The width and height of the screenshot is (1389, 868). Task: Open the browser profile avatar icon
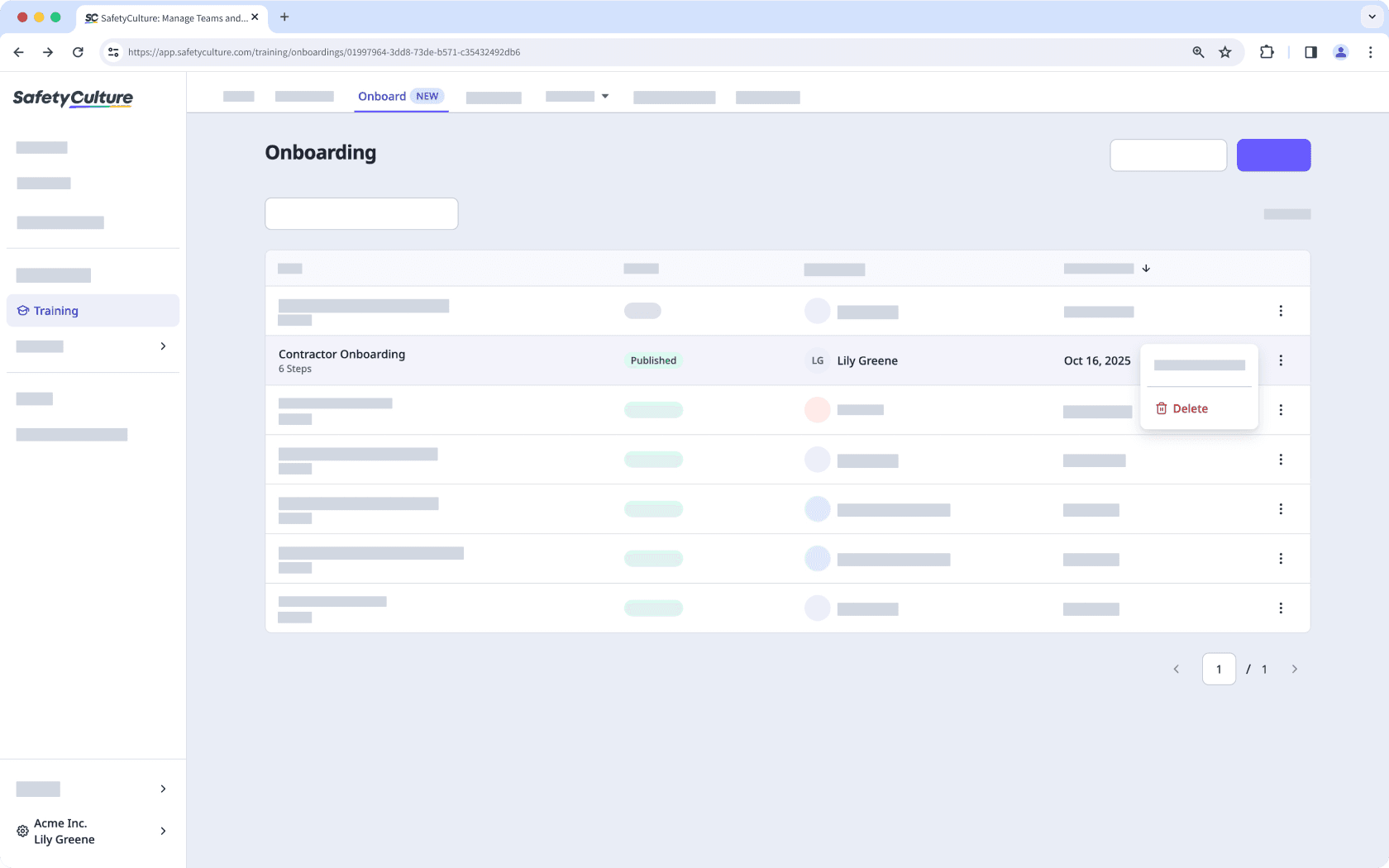[x=1340, y=52]
